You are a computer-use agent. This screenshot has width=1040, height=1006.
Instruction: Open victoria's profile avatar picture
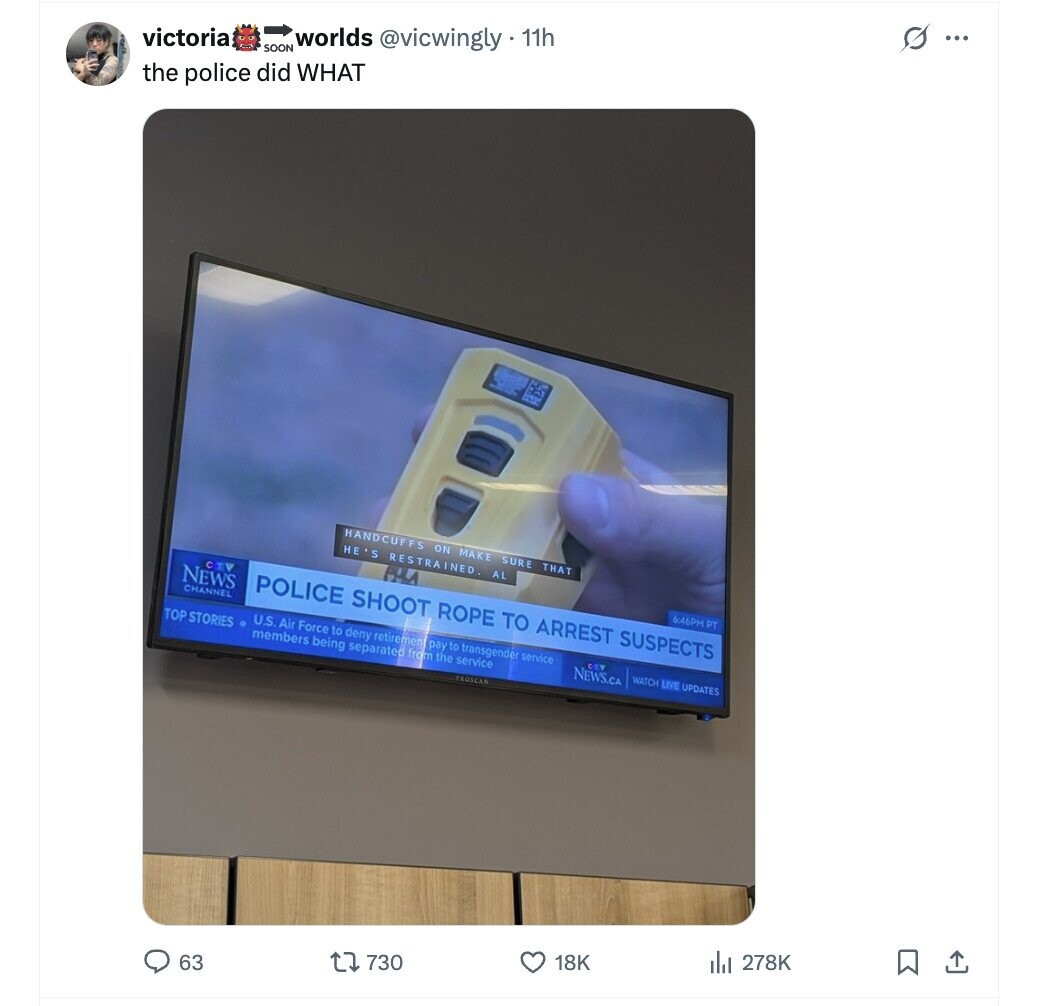click(x=98, y=54)
